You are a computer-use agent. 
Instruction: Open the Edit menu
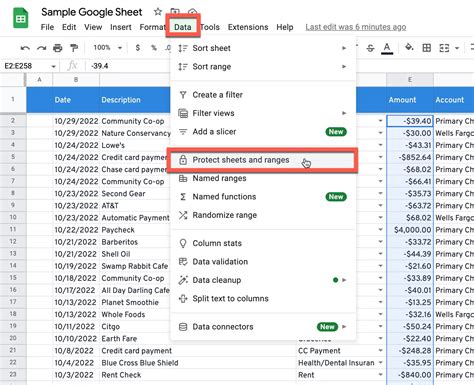pyautogui.click(x=69, y=27)
